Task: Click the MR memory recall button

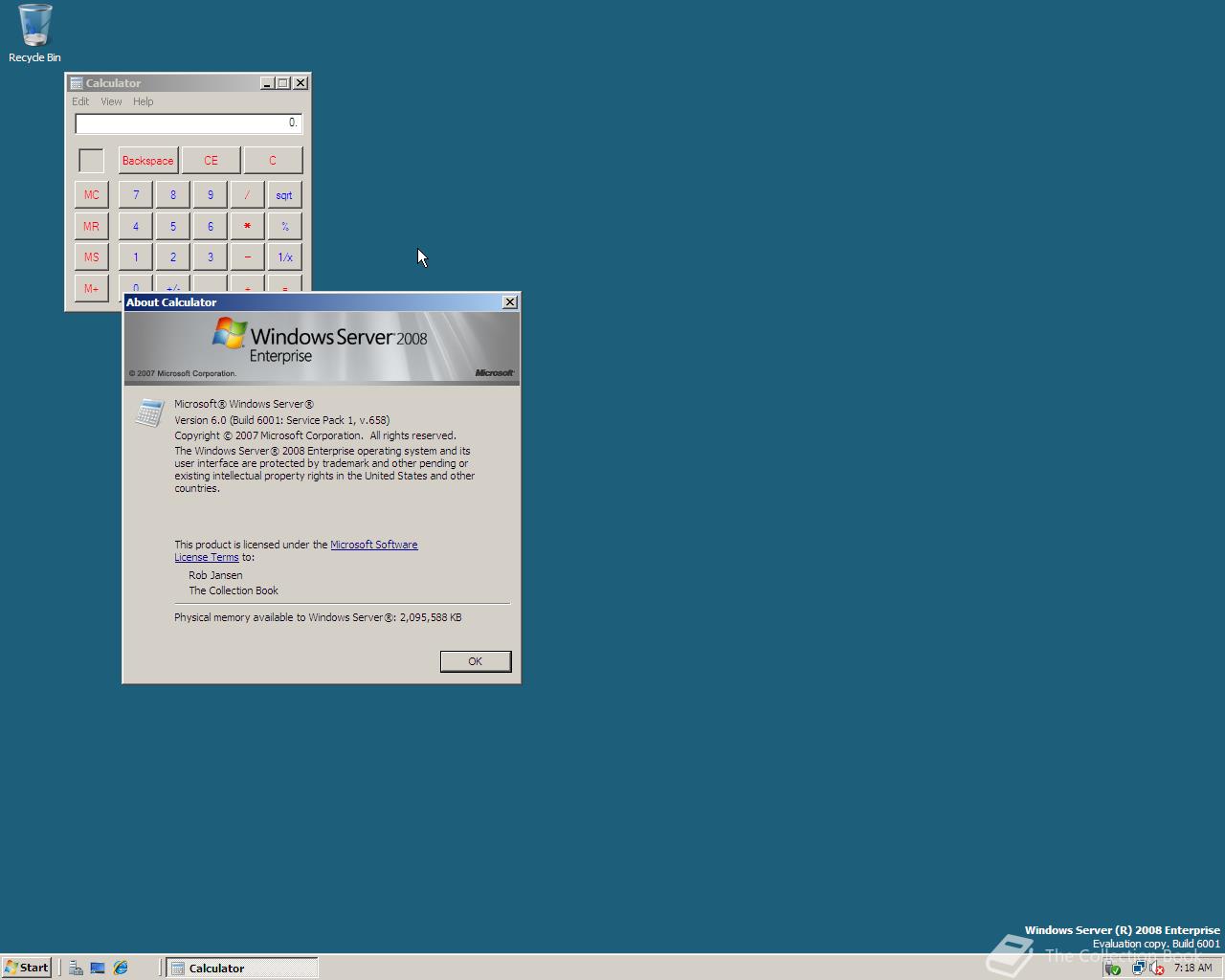Action: point(91,227)
